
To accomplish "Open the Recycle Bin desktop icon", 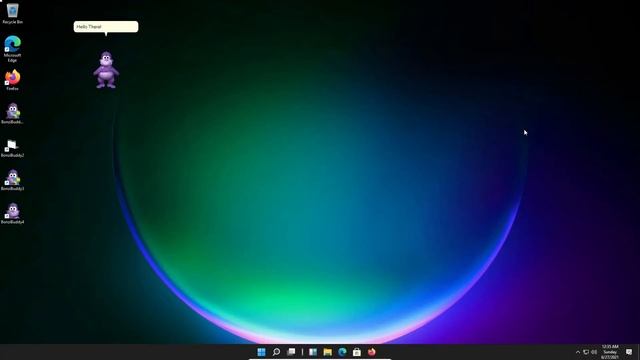I will [x=13, y=13].
